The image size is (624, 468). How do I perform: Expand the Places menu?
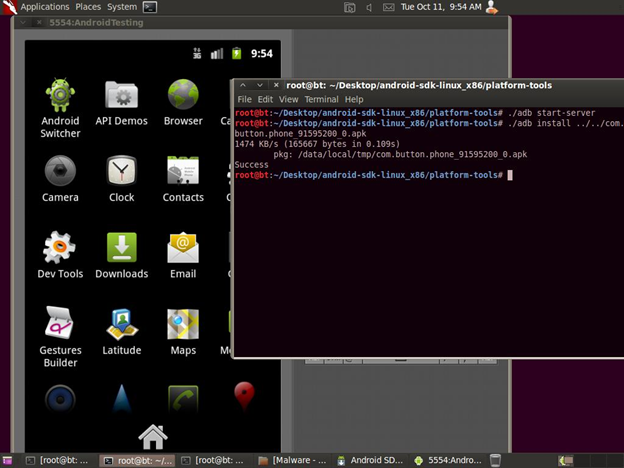tap(88, 7)
